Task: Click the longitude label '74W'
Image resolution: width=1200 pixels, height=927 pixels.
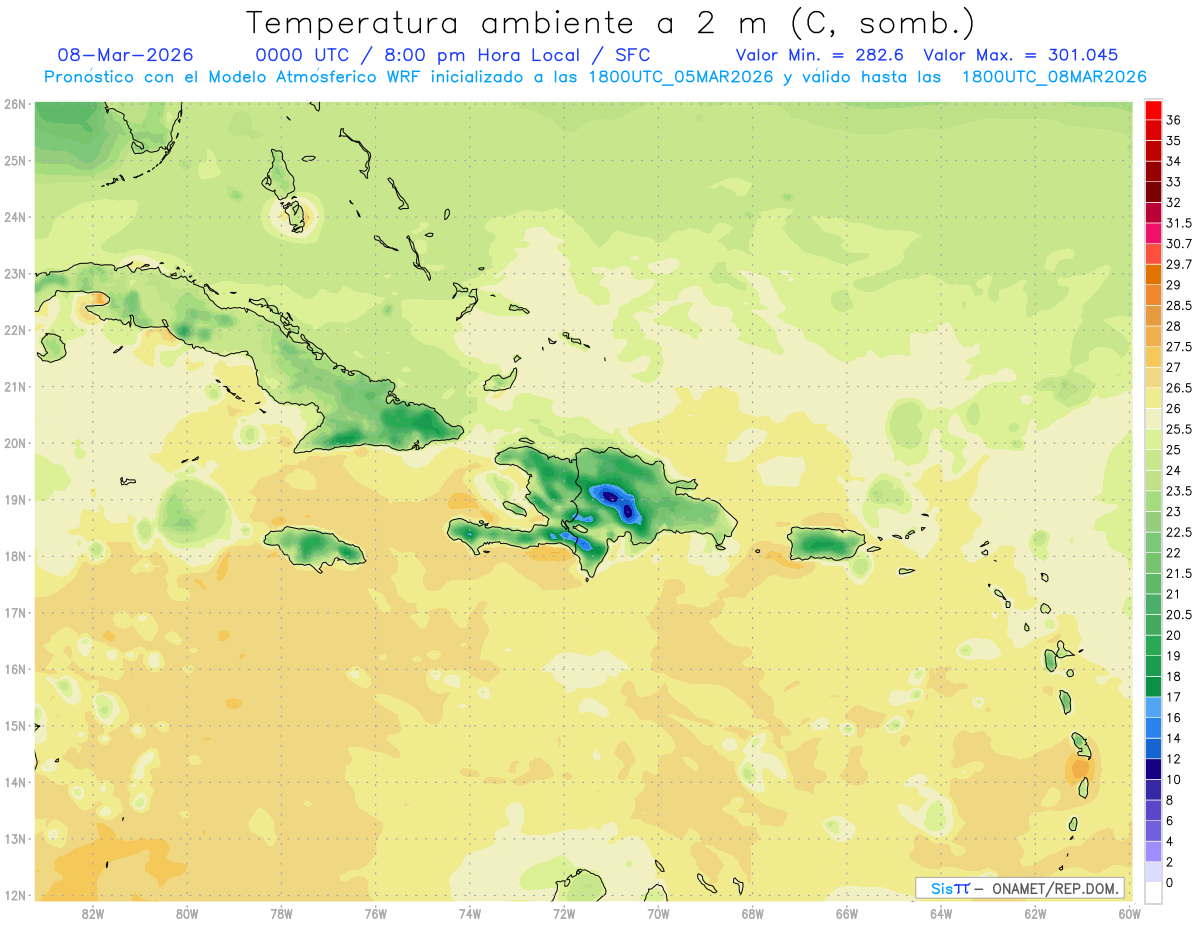Action: click(x=469, y=913)
